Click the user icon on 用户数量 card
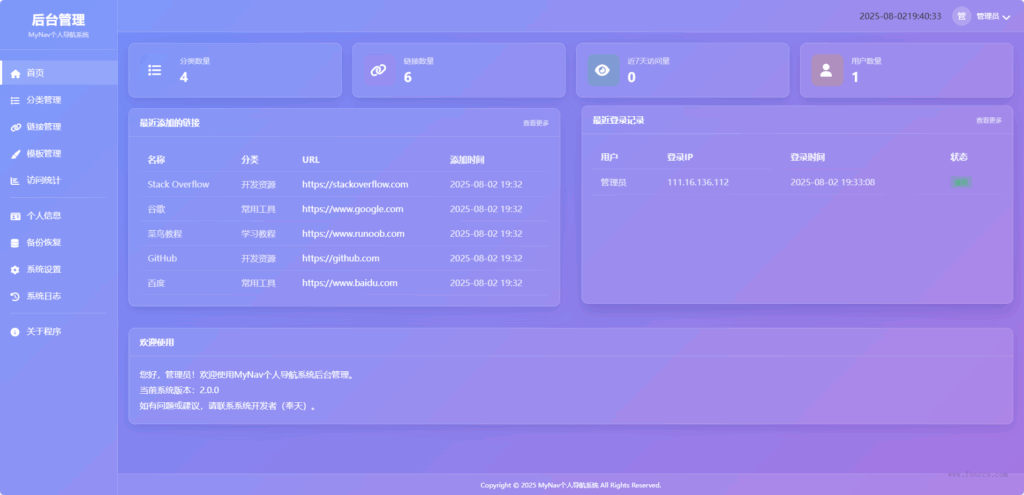 click(826, 70)
